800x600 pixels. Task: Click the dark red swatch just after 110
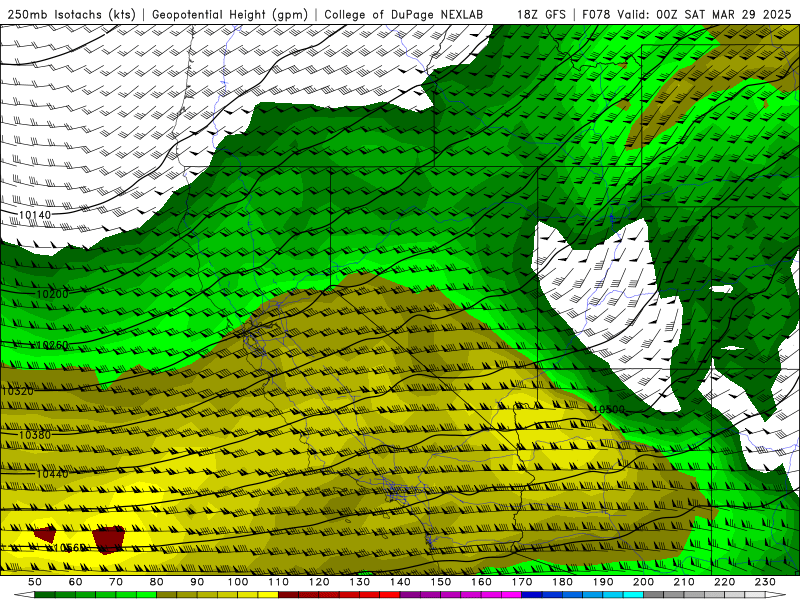click(x=288, y=594)
